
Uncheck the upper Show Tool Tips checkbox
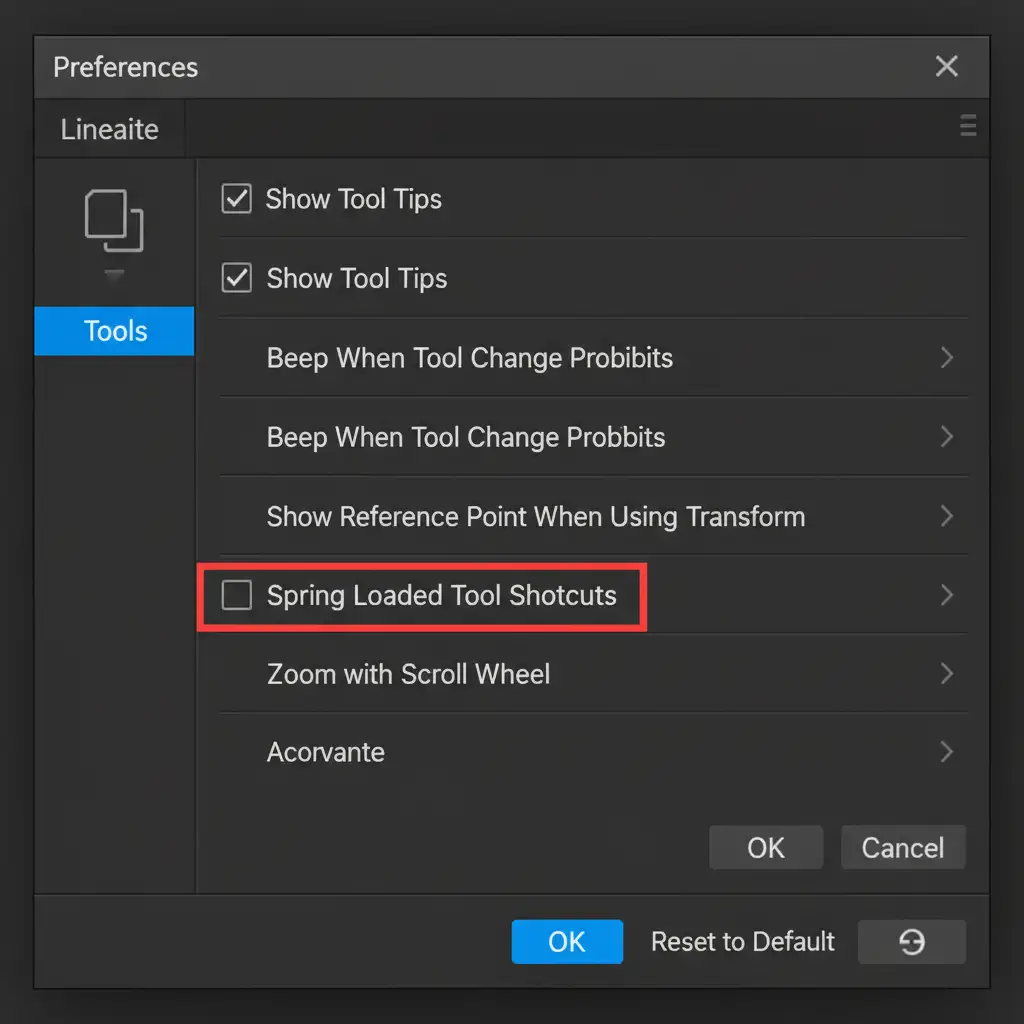coord(236,199)
